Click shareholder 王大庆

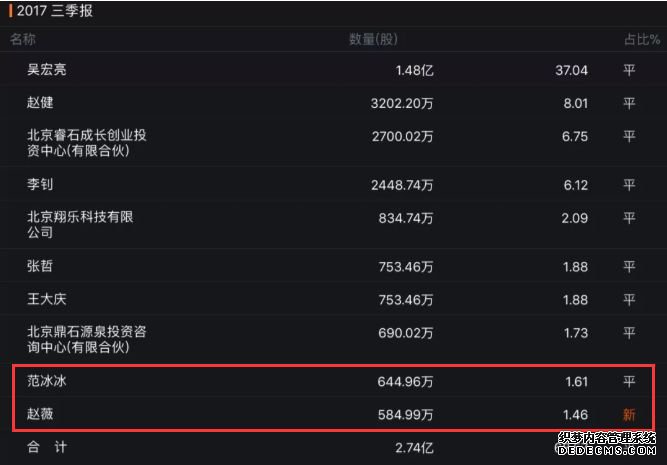pos(48,299)
